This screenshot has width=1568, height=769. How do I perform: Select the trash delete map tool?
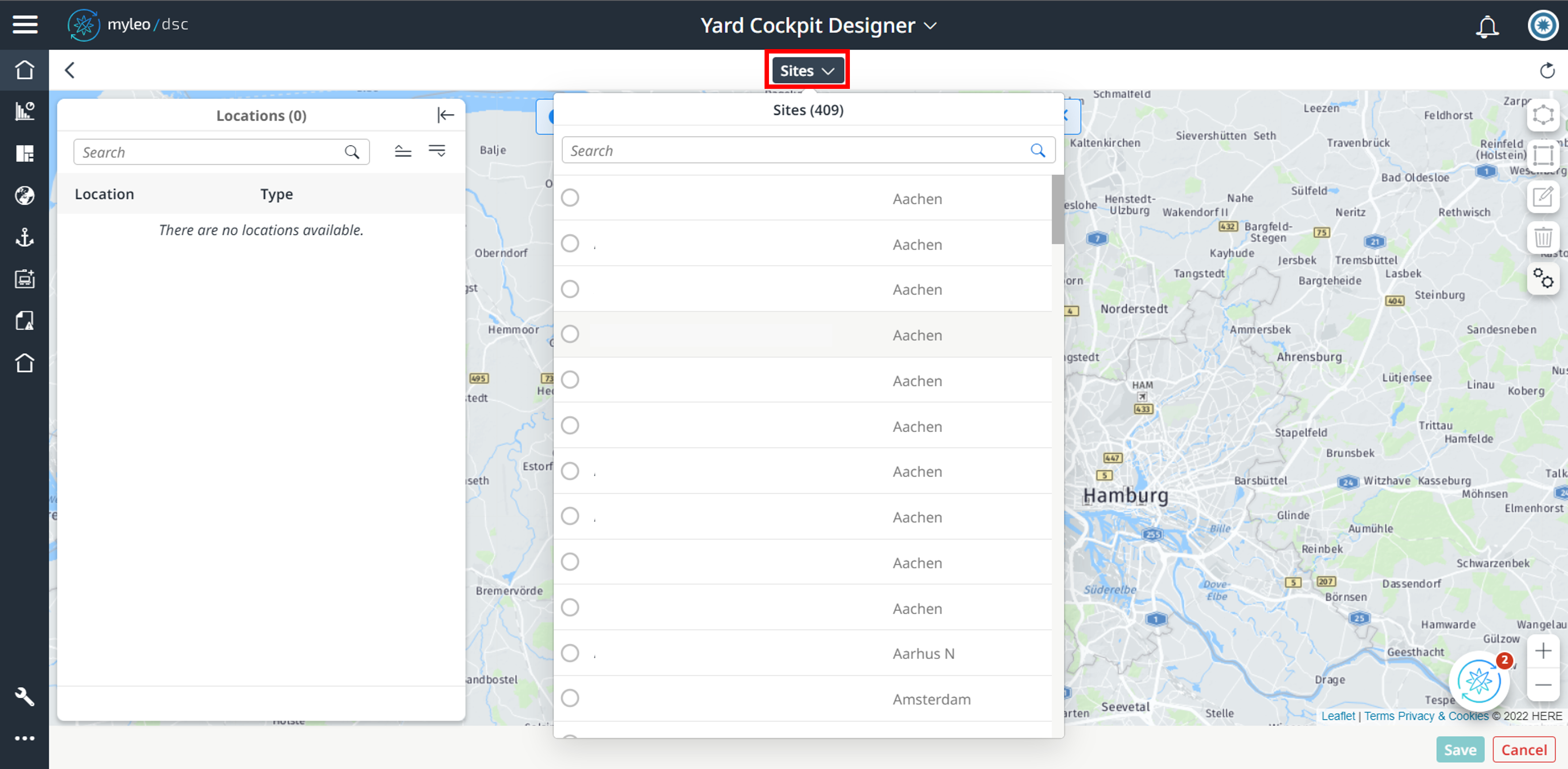pos(1542,237)
